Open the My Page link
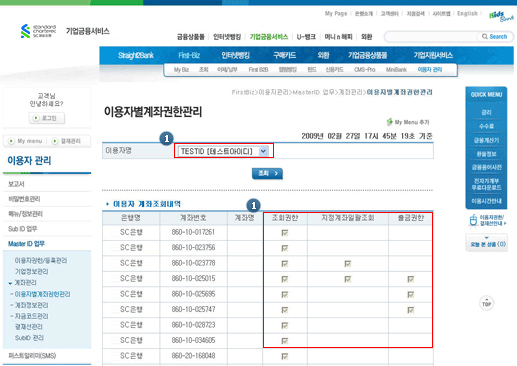 tap(336, 13)
